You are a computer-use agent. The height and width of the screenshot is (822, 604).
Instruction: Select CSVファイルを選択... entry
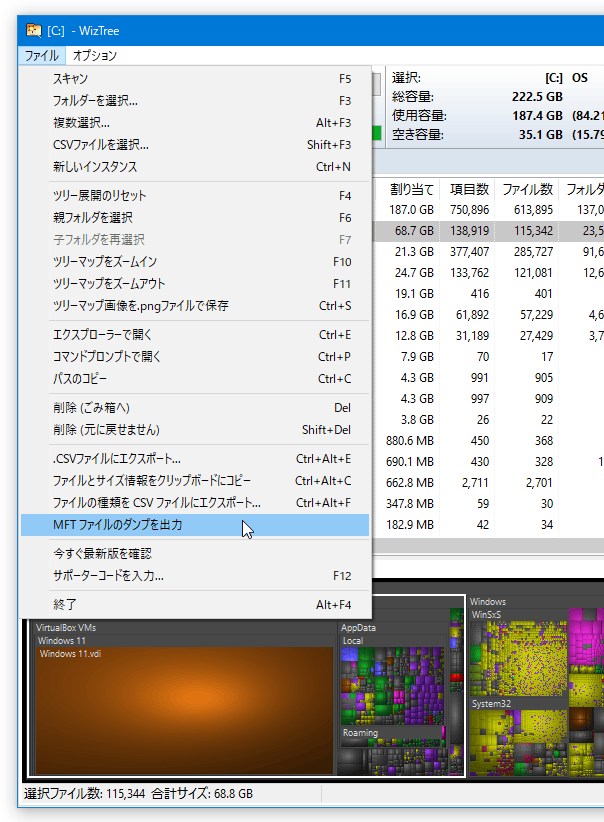coord(195,145)
